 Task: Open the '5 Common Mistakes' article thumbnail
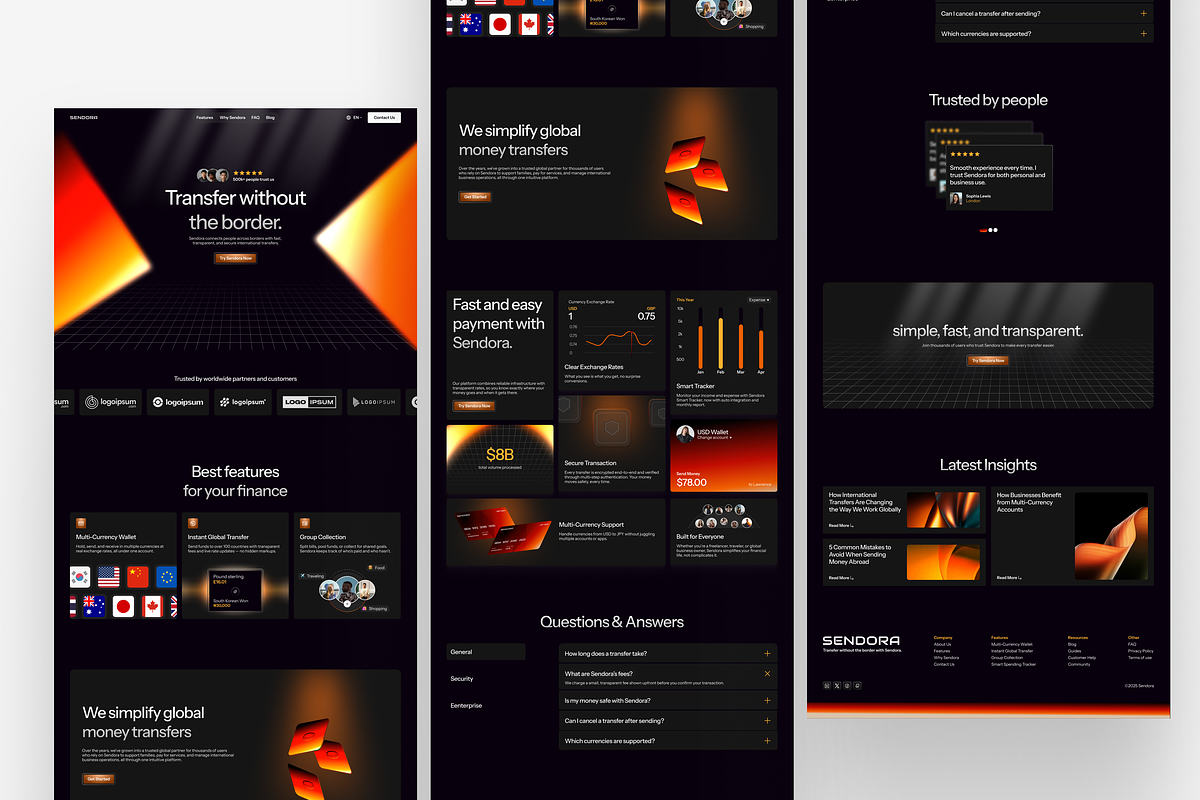pos(943,562)
